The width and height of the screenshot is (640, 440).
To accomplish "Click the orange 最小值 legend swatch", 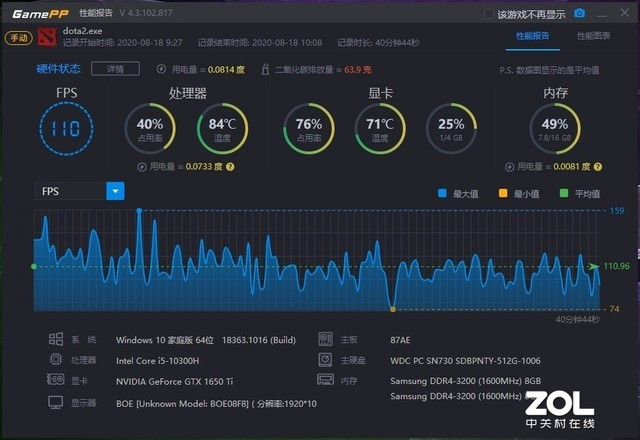I will [x=503, y=193].
